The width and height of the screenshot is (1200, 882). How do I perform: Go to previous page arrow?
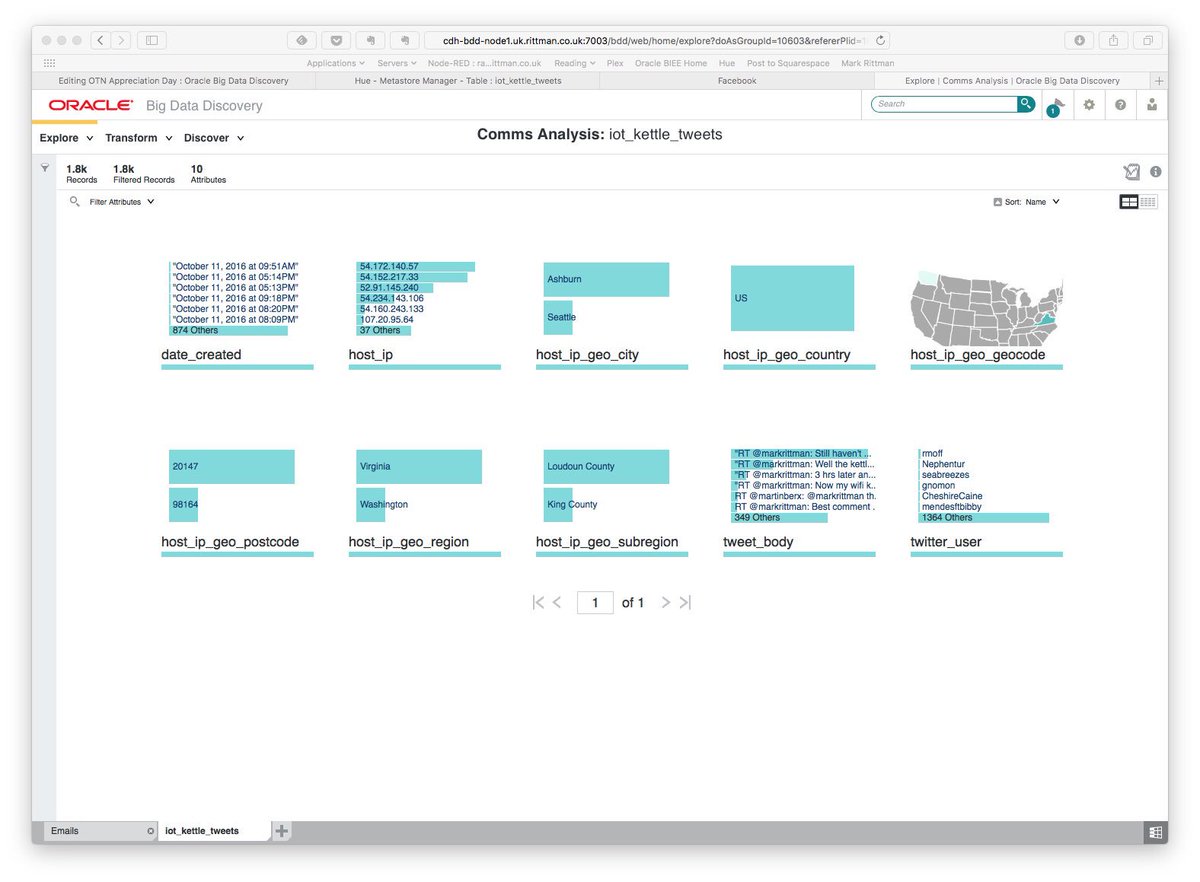[557, 603]
